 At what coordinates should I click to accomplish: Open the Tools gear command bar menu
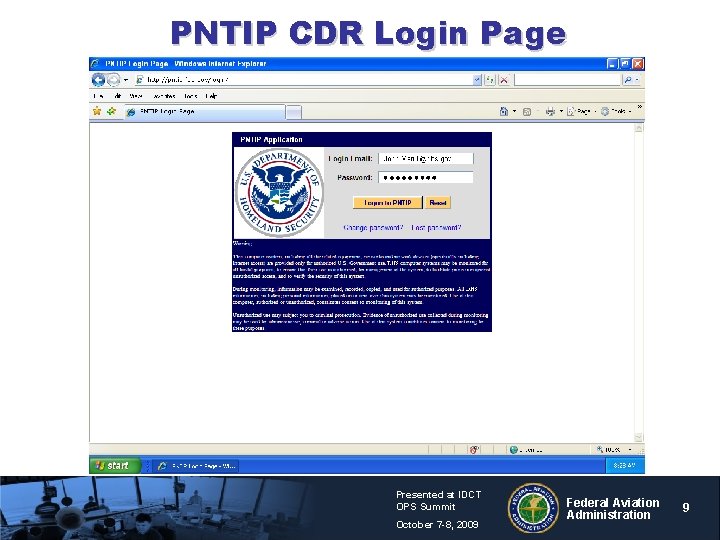616,111
